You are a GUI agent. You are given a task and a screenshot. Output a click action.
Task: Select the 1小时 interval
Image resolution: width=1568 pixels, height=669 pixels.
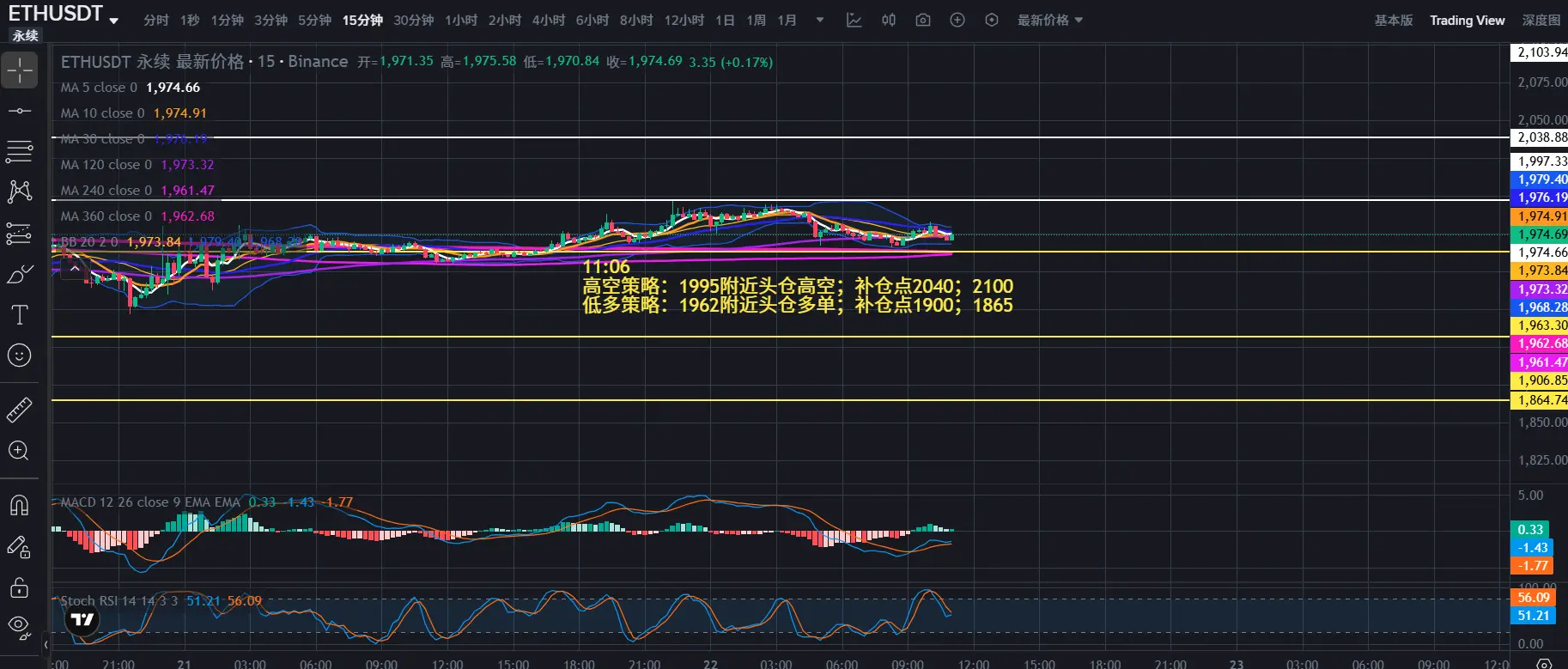click(461, 20)
